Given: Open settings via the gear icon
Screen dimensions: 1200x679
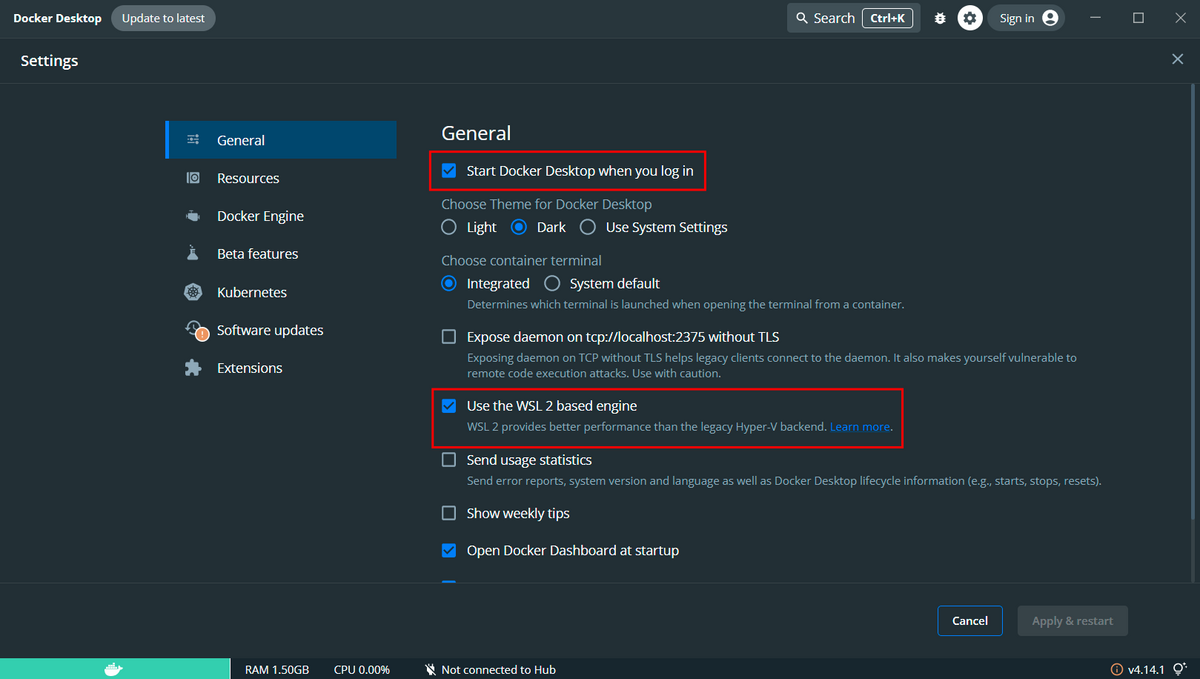Looking at the screenshot, I should [970, 18].
